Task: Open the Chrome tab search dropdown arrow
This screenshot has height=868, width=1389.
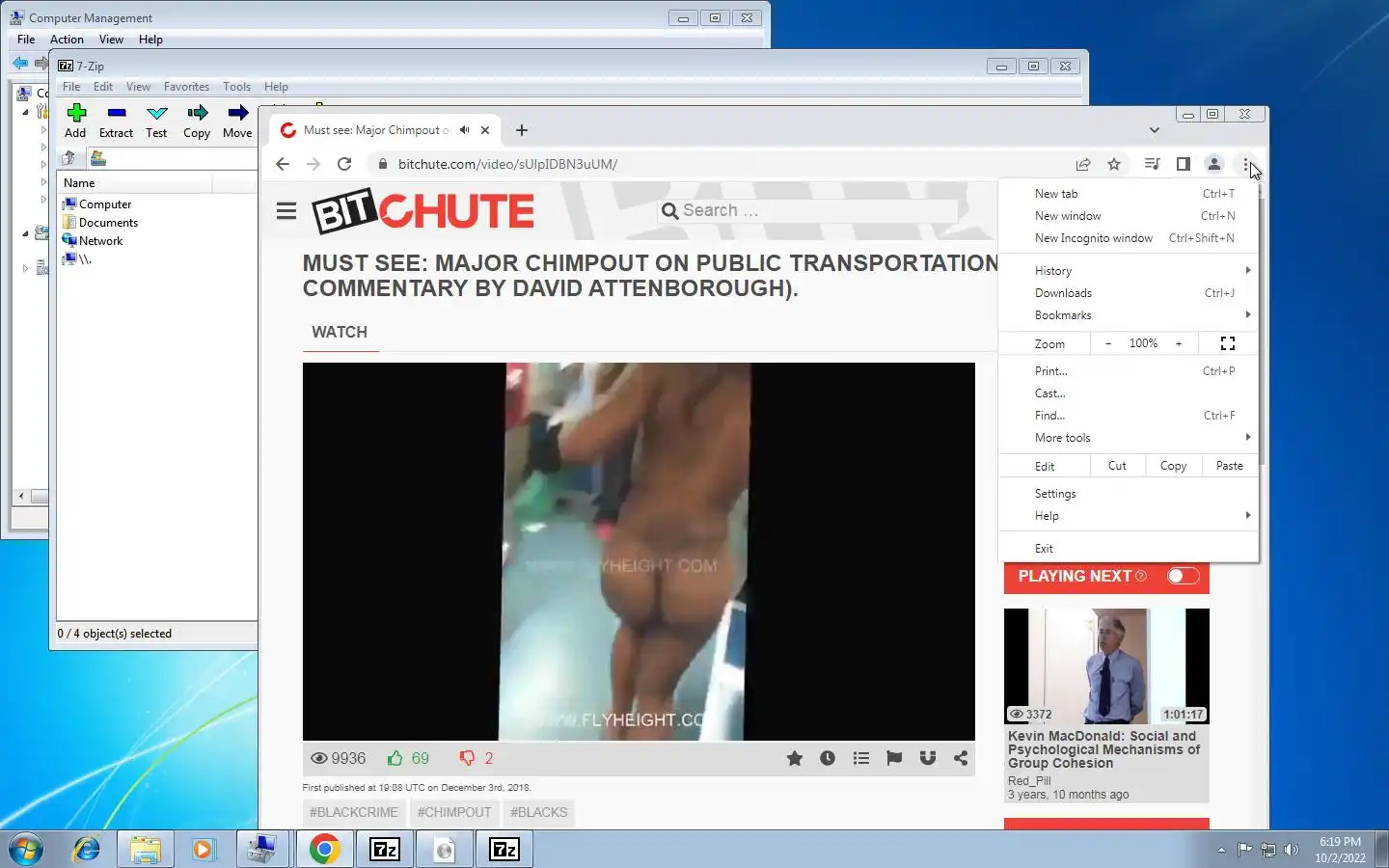Action: pyautogui.click(x=1155, y=130)
